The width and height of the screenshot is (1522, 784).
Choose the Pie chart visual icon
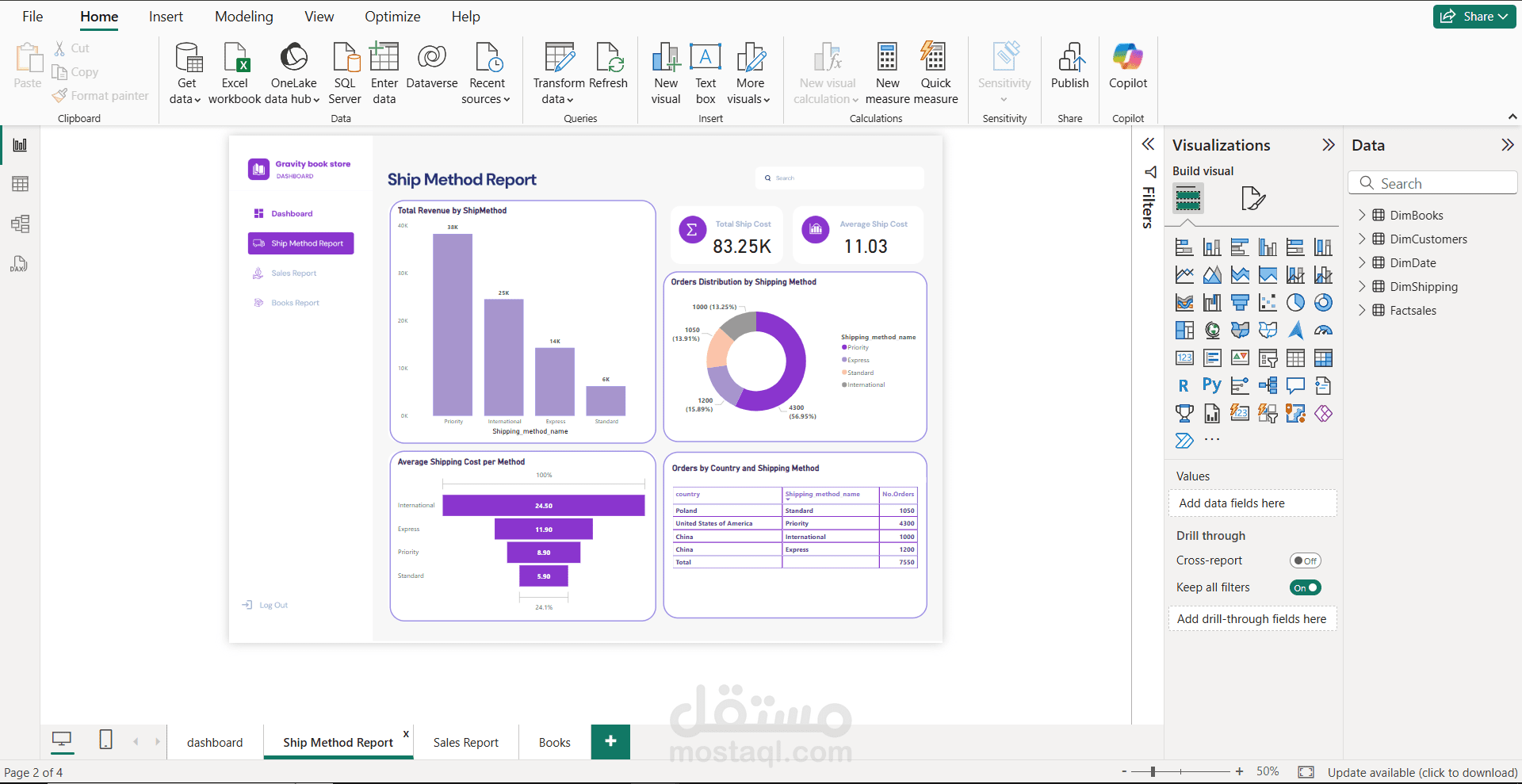[x=1295, y=303]
